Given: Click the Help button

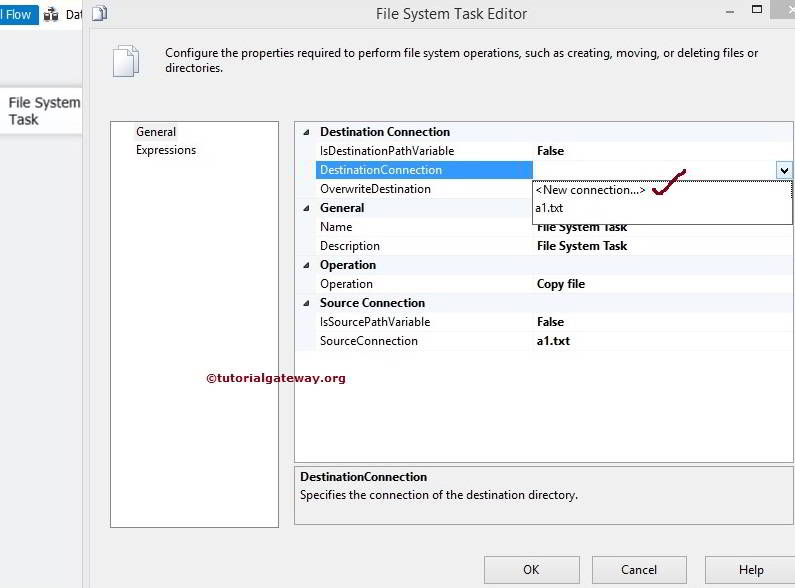Looking at the screenshot, I should pos(751,570).
